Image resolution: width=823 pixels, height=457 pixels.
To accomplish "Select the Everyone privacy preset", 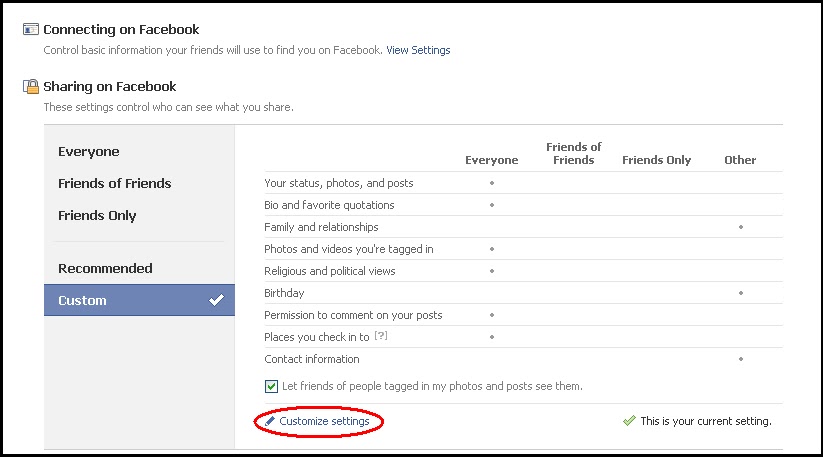I will 89,152.
